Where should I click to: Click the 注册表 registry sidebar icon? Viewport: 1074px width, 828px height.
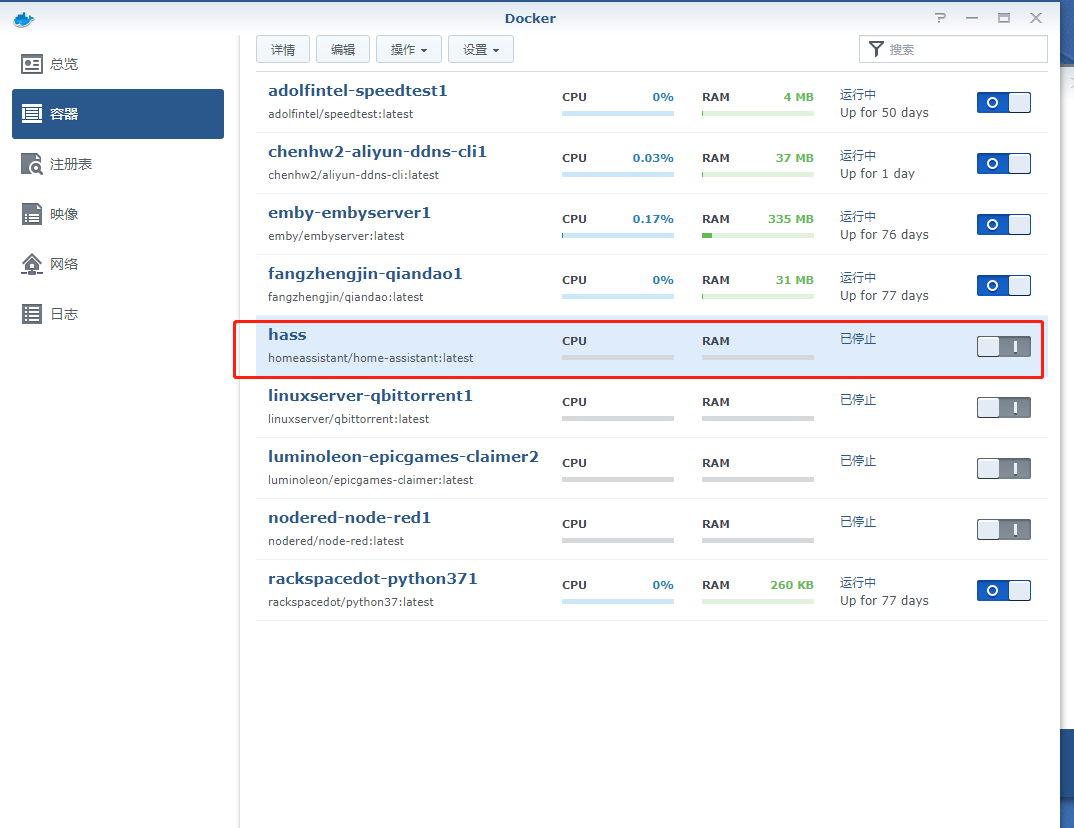pos(32,164)
